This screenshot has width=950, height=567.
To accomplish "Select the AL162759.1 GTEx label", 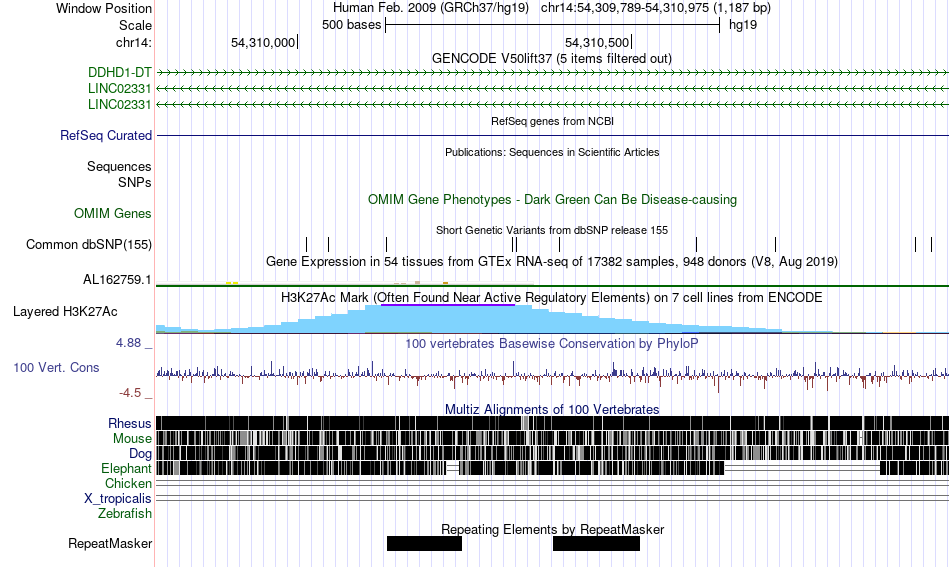I will pos(117,280).
